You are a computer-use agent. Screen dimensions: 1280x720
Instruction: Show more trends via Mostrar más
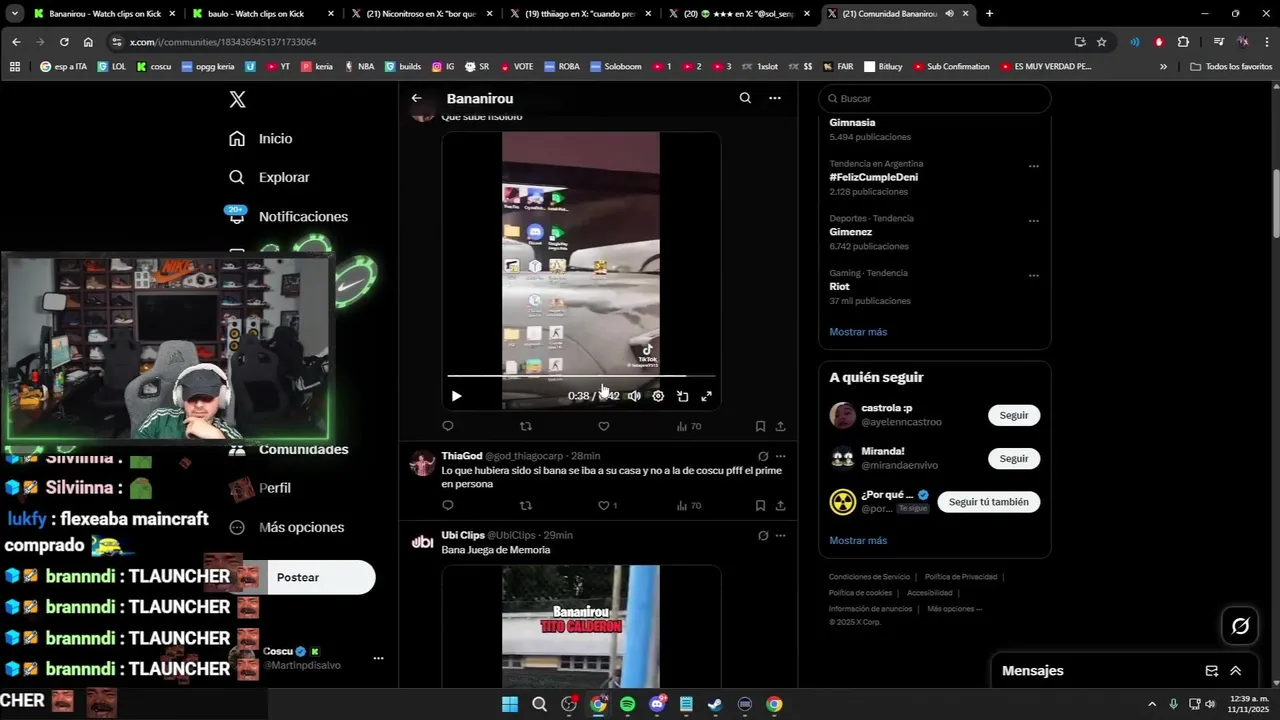coord(858,332)
